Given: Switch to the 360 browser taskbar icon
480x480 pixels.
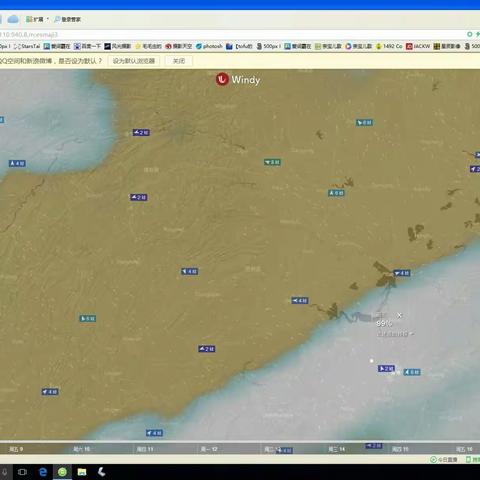Looking at the screenshot, I should pyautogui.click(x=62, y=472).
